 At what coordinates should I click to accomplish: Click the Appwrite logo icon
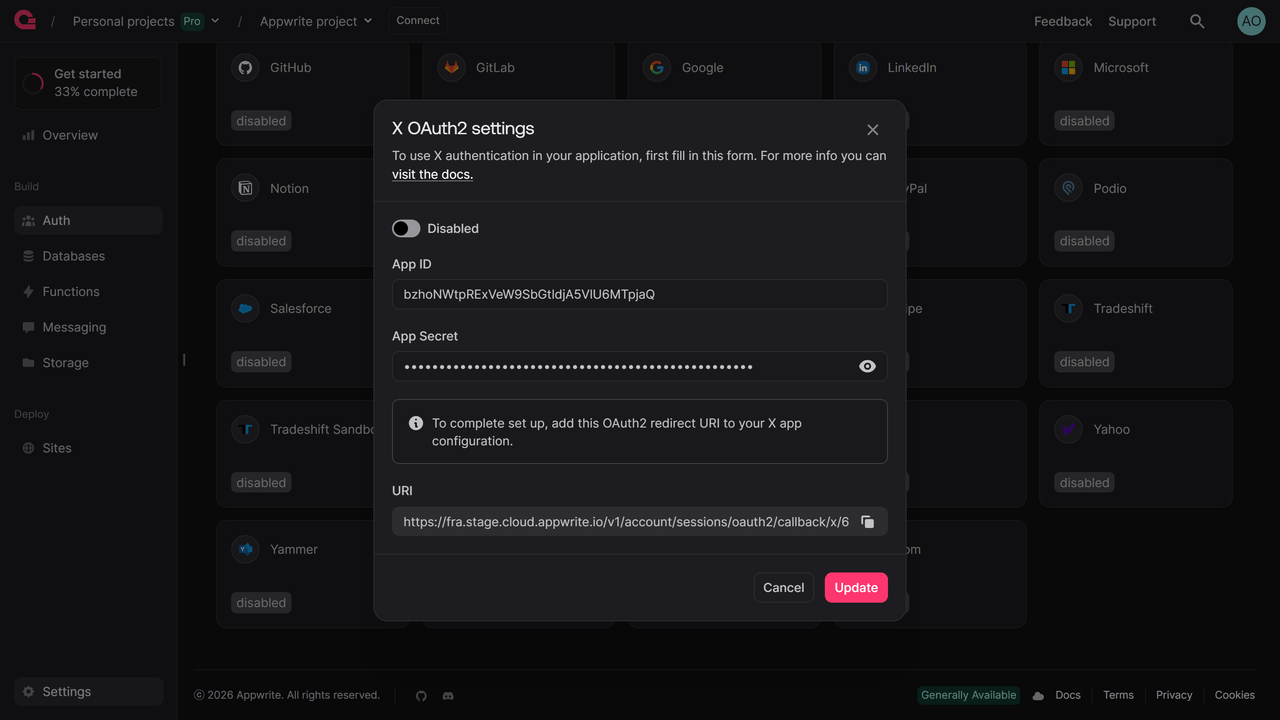point(25,21)
